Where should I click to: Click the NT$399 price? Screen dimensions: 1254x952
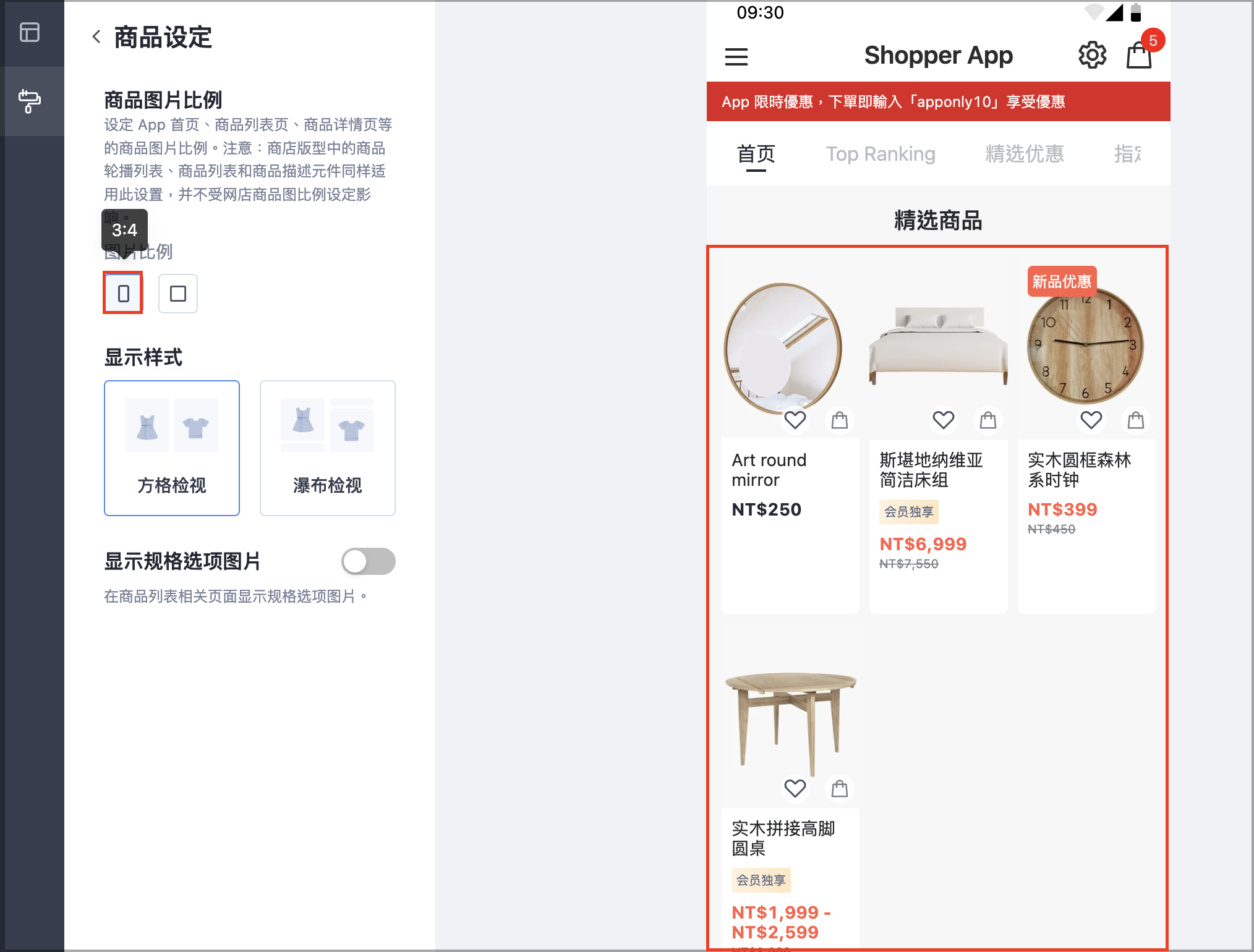(x=1062, y=509)
